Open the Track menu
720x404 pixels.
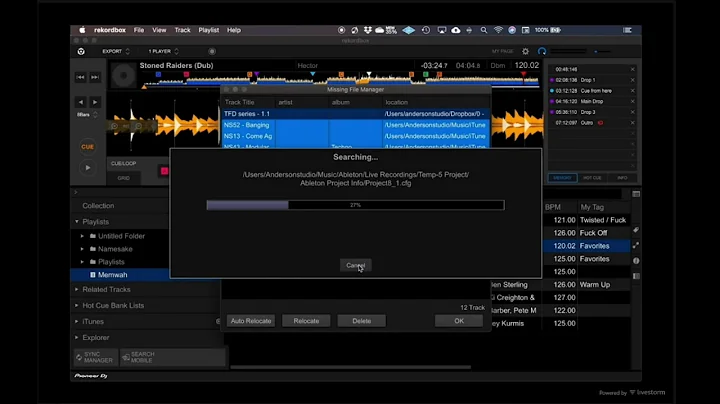point(182,30)
